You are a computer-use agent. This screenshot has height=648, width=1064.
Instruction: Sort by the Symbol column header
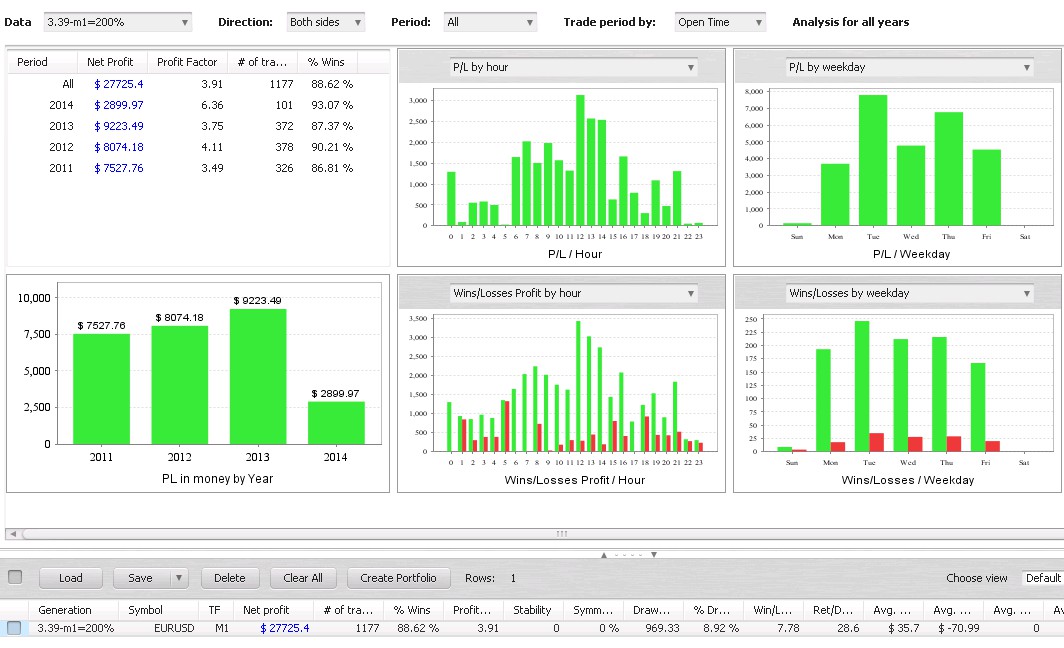tap(158, 610)
